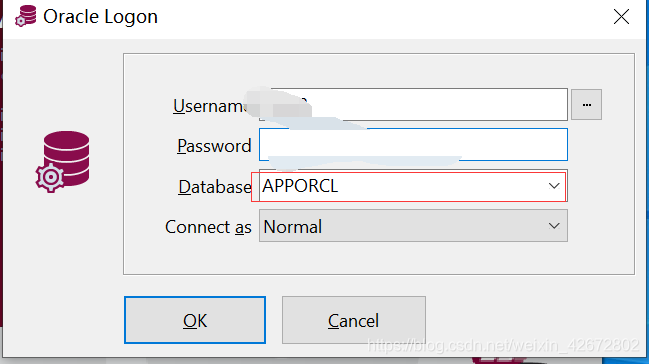Click the Oracle database icon in title bar
Screen dimensions: 649x364
25,16
